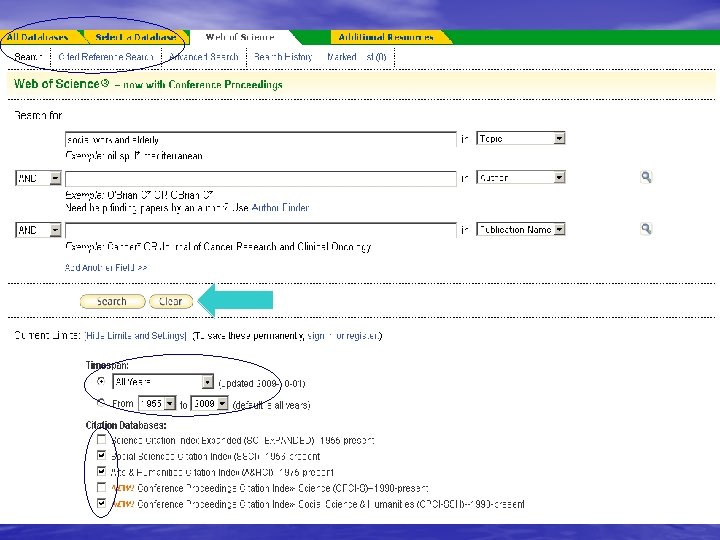Open the From start year dropdown

click(x=157, y=403)
